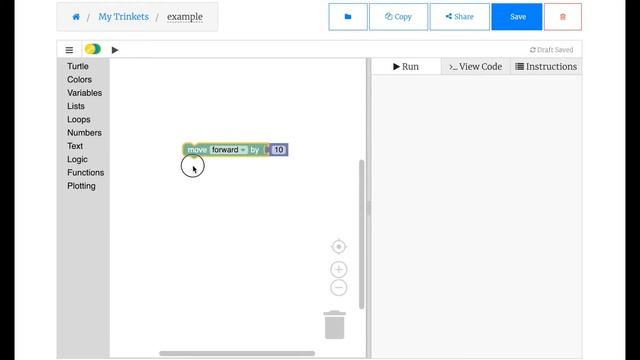640x360 pixels.
Task: Go to the home icon in breadcrumb
Action: pos(76,17)
